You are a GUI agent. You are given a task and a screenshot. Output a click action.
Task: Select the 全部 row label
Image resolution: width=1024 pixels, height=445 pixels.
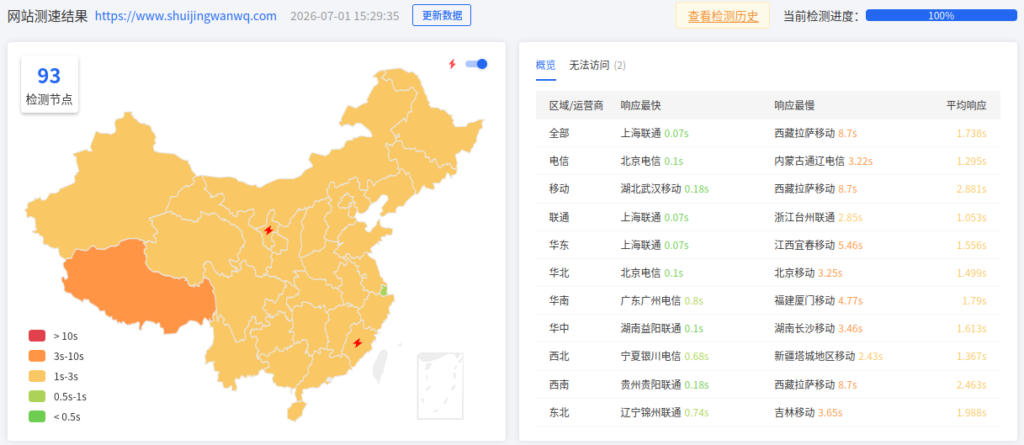click(559, 133)
